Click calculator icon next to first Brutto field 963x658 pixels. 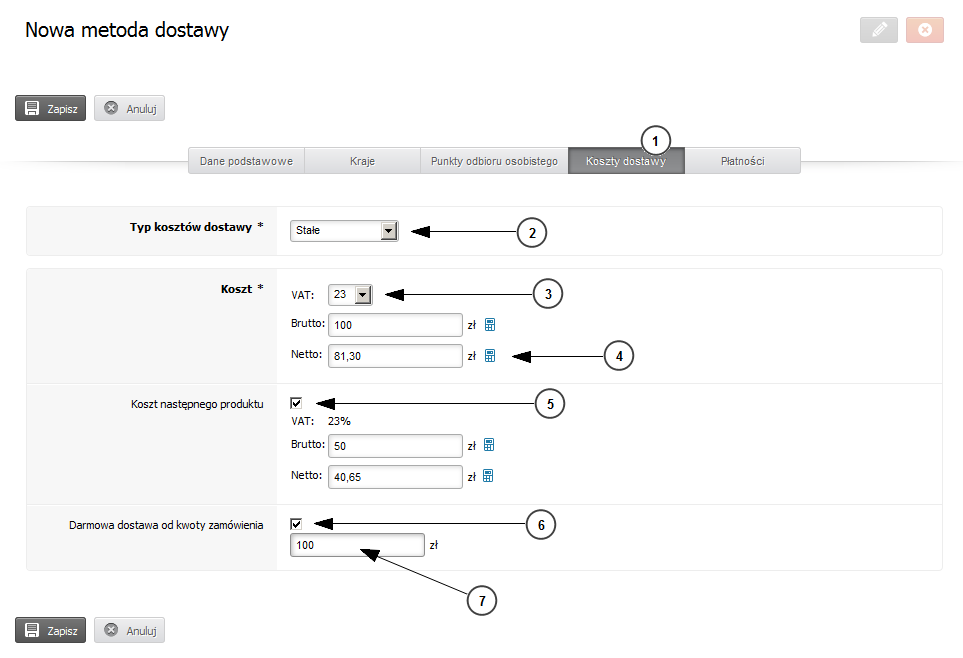[489, 324]
